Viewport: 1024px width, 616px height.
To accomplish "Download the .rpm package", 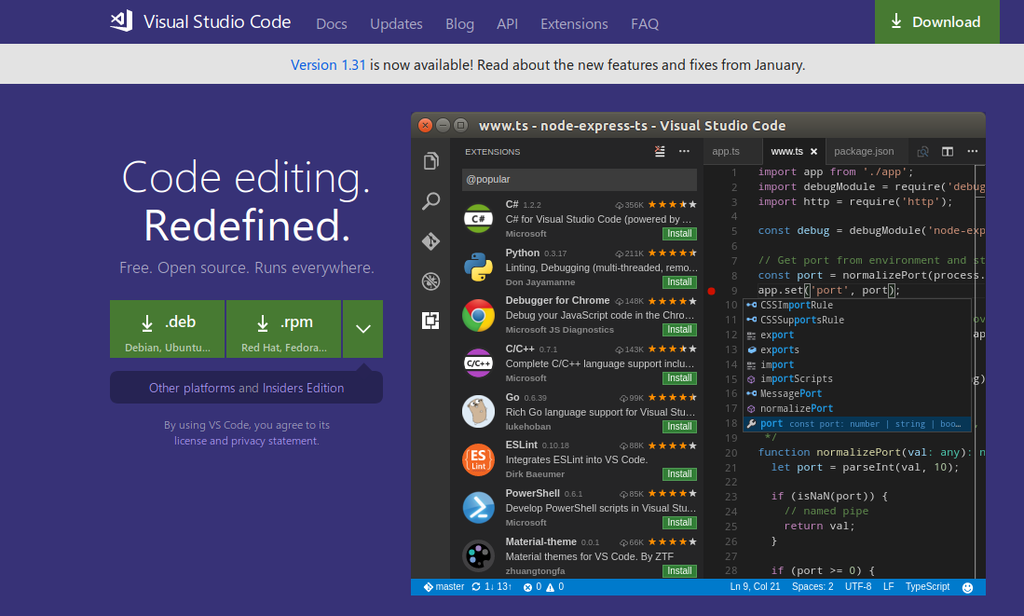I will [283, 329].
